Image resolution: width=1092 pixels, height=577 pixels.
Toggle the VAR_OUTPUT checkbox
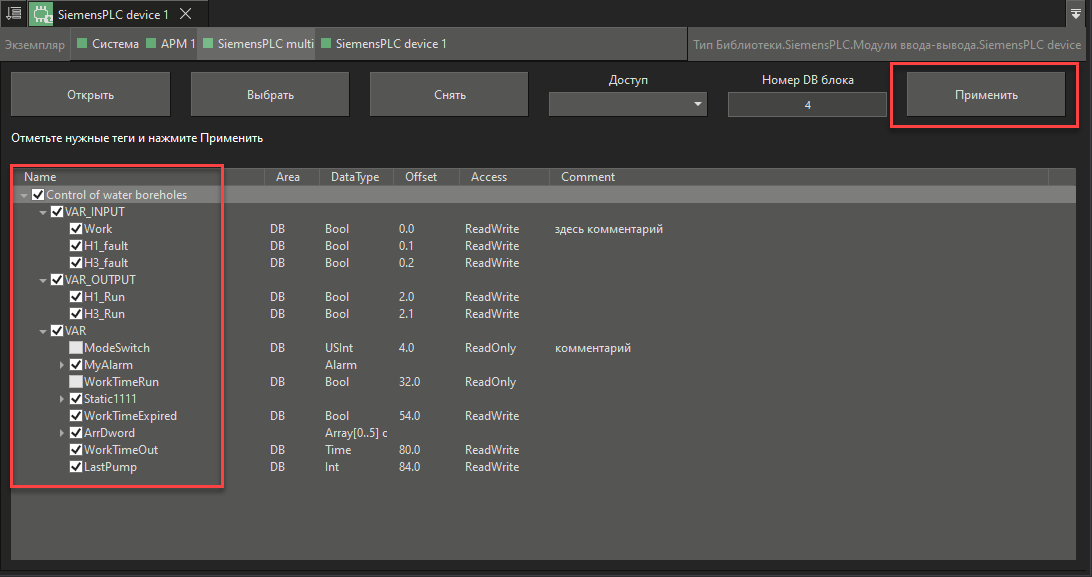[57, 280]
